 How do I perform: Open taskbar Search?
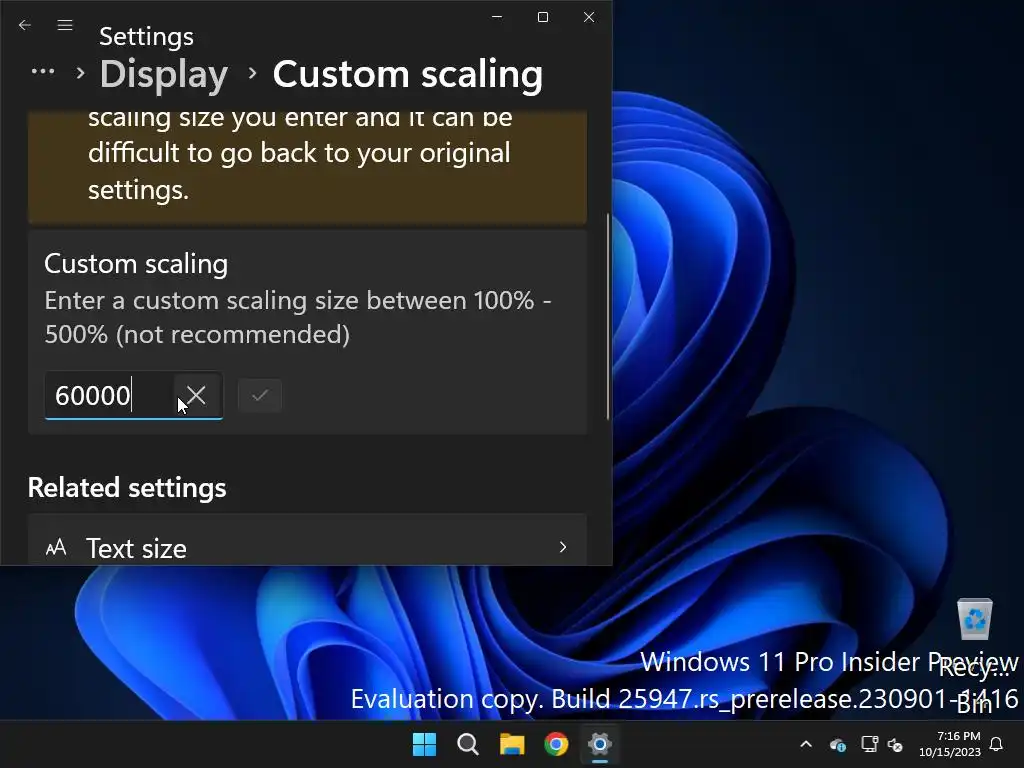coord(468,744)
